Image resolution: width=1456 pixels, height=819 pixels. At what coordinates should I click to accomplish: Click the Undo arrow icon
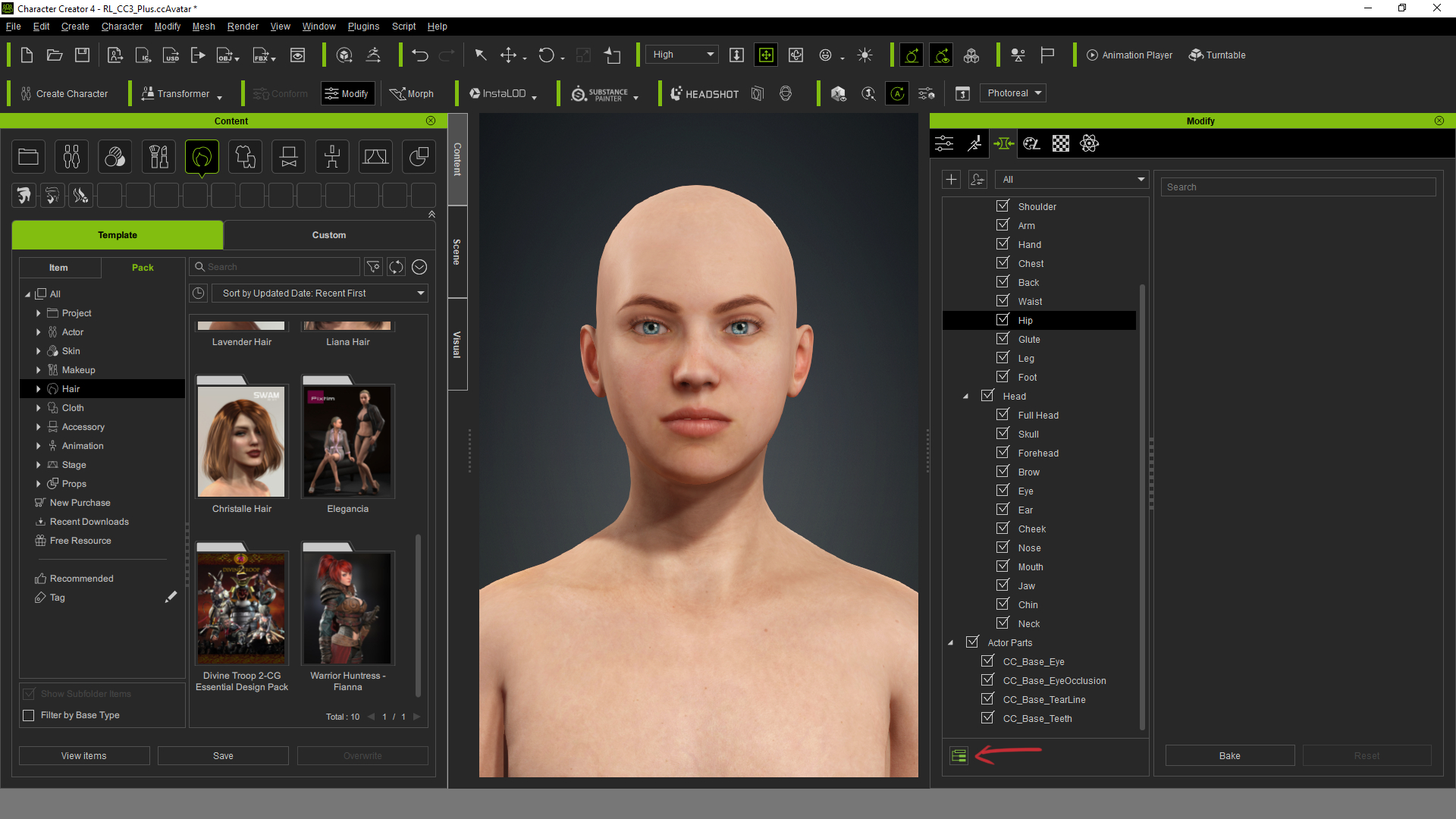click(x=420, y=55)
